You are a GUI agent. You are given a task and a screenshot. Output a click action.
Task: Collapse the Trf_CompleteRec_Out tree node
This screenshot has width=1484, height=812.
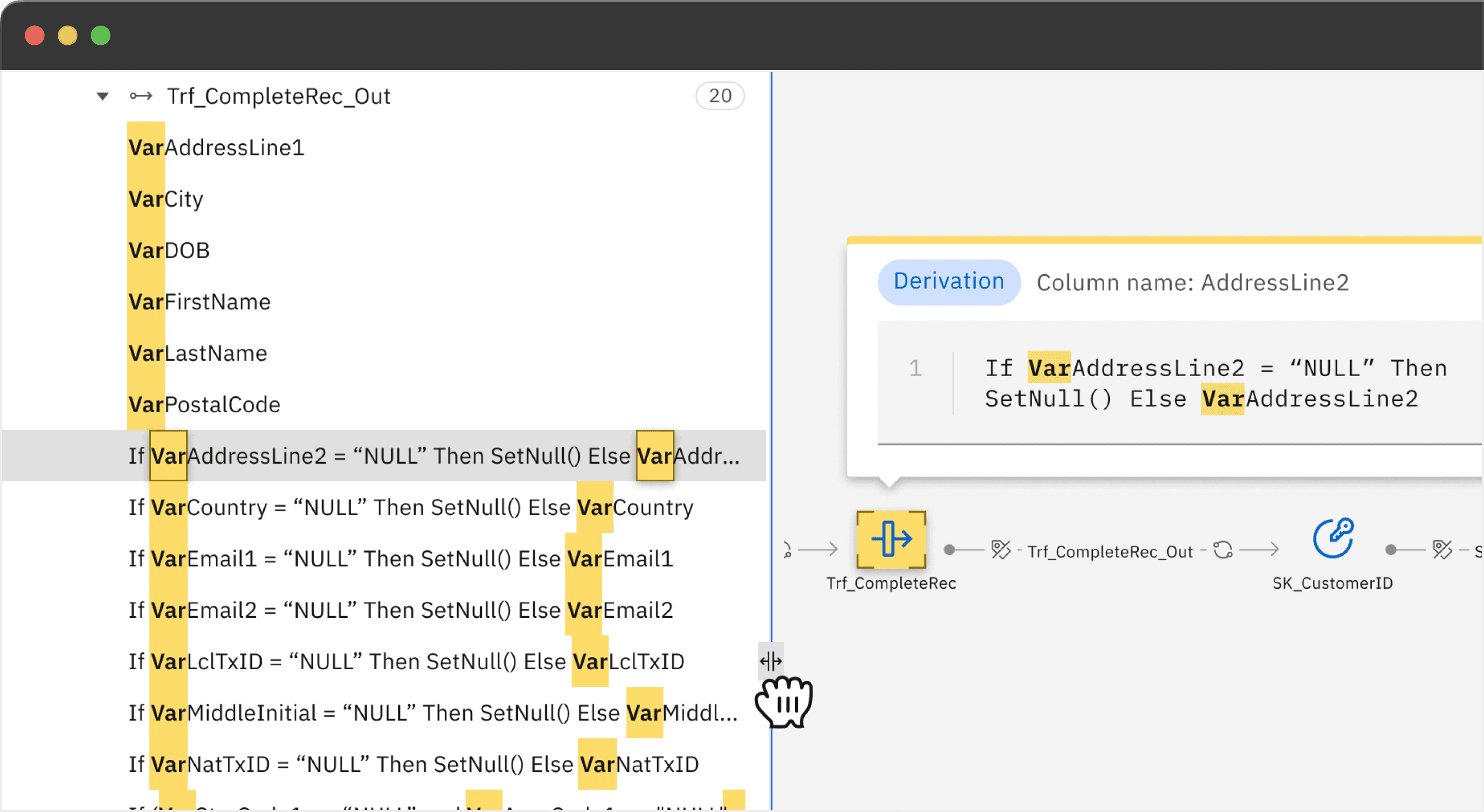point(103,96)
